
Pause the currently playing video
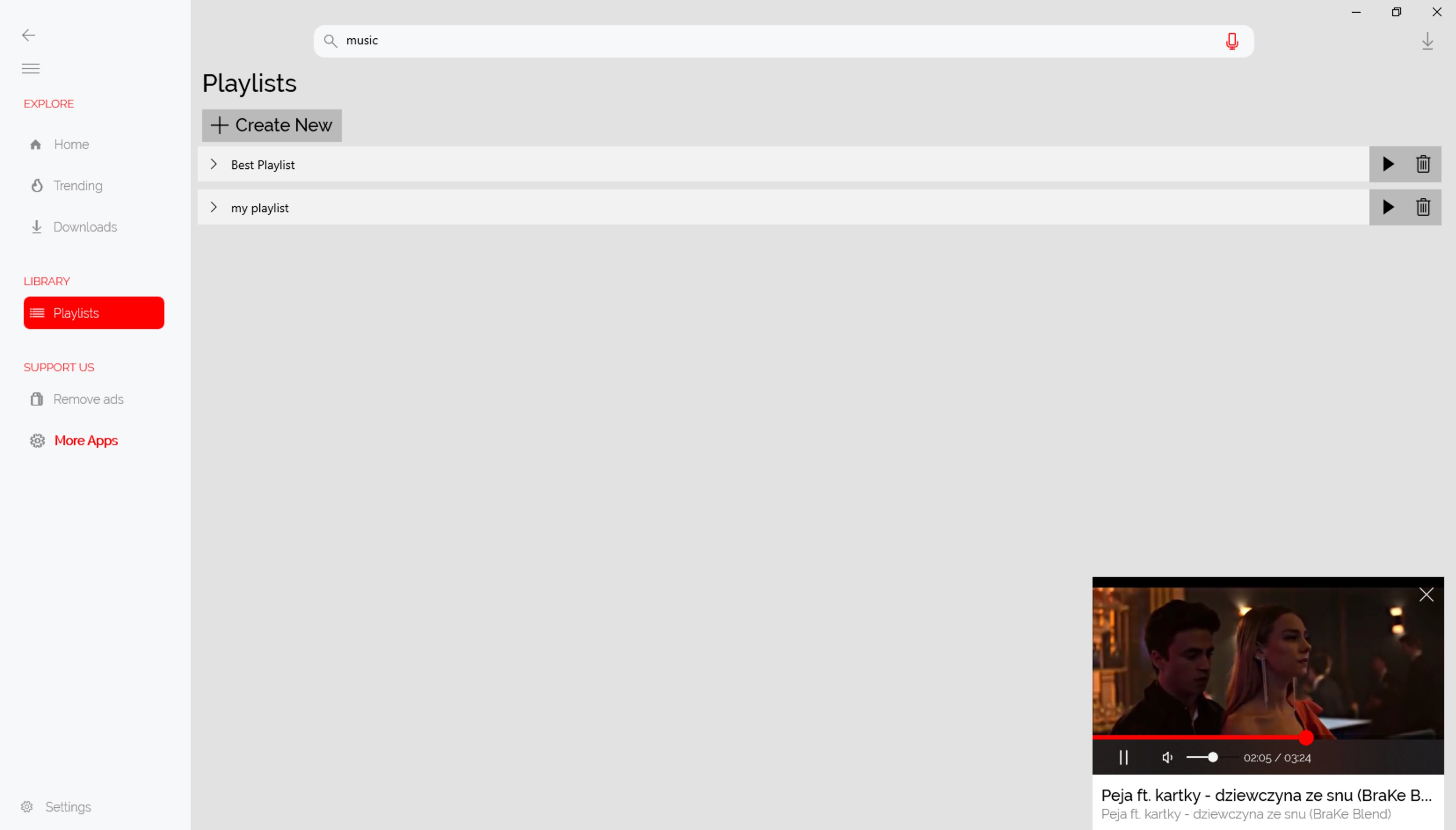click(1123, 757)
